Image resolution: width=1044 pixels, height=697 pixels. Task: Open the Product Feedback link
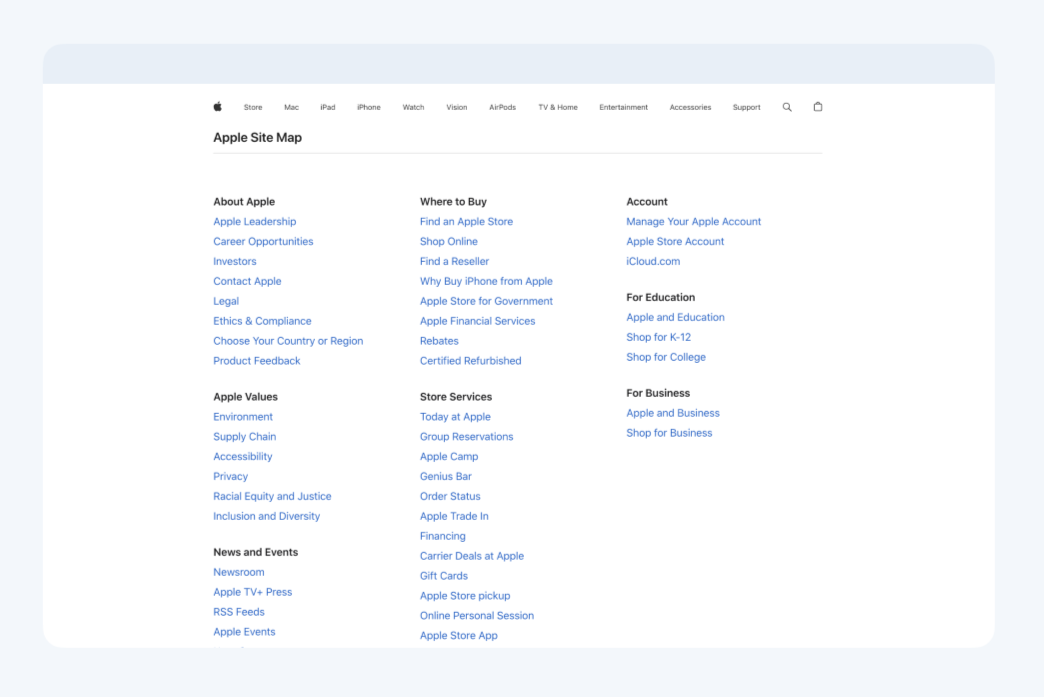tap(257, 361)
